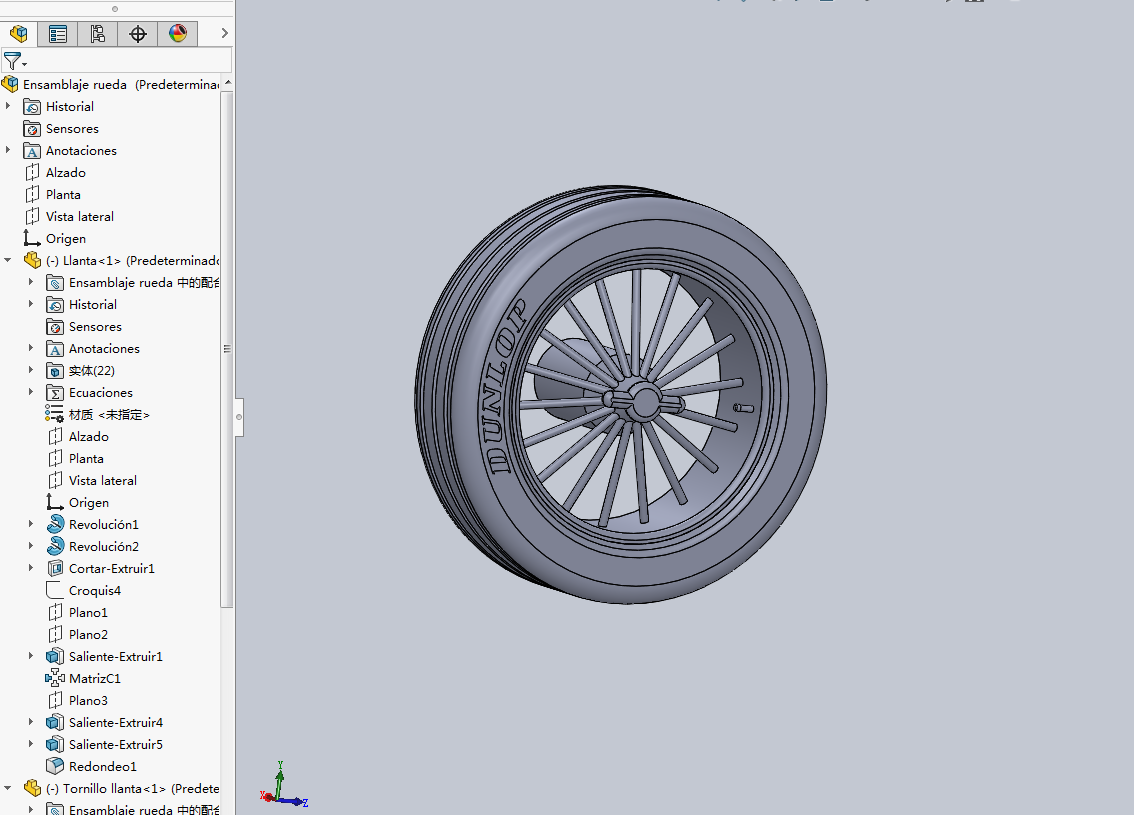Select the Croquis4 sketch icon
Screen dimensions: 1134x815
(55, 590)
